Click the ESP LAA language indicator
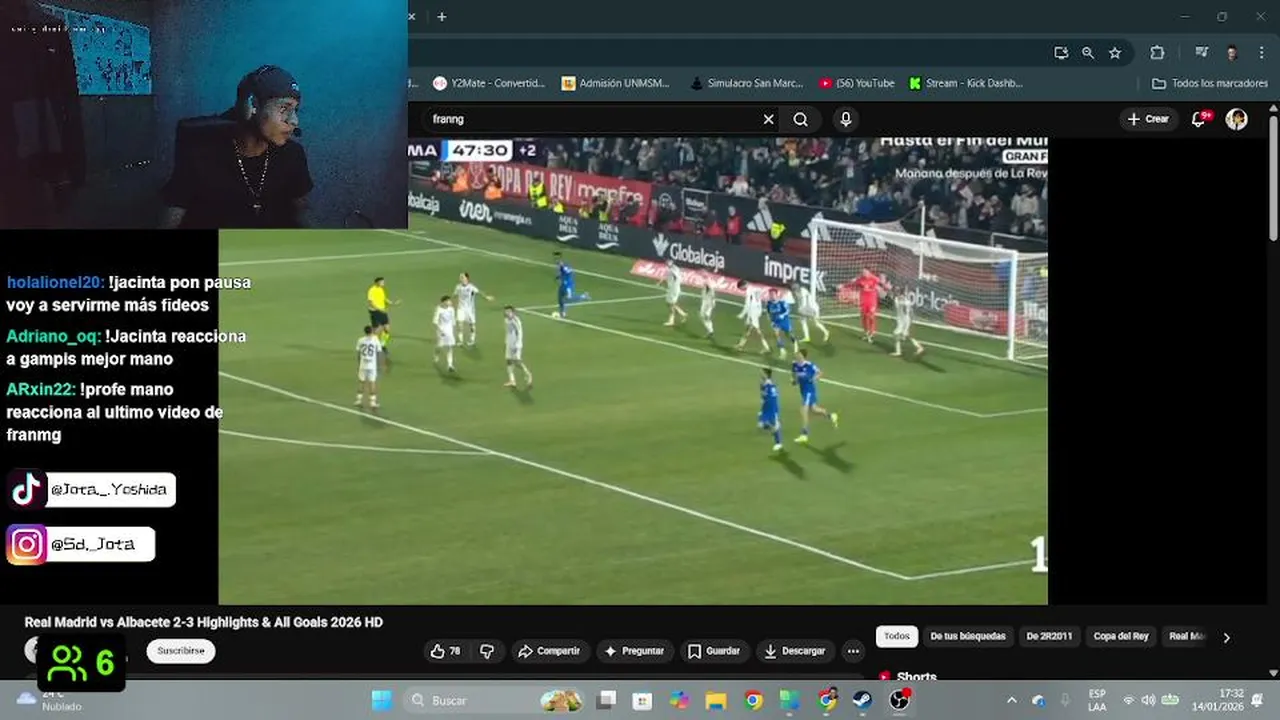Screen dimensions: 1280x720 1097,700
